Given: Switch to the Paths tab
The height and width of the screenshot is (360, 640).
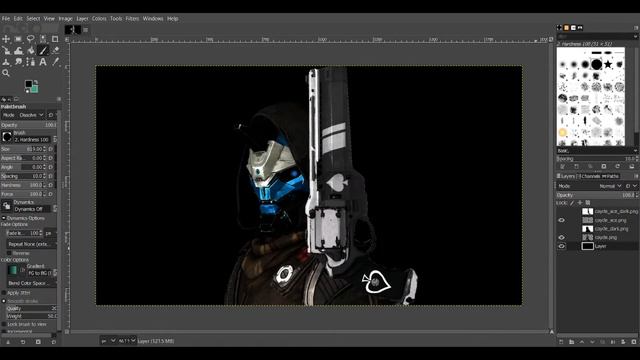Looking at the screenshot, I should coord(610,176).
